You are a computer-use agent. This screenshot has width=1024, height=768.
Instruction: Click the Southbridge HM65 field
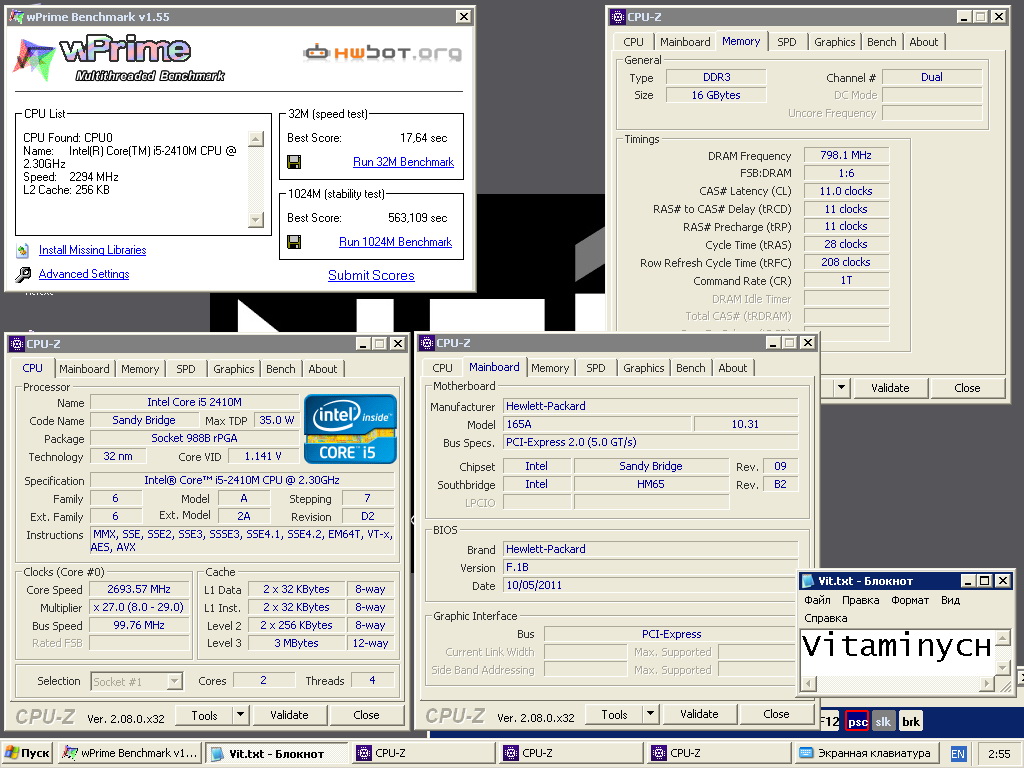650,484
